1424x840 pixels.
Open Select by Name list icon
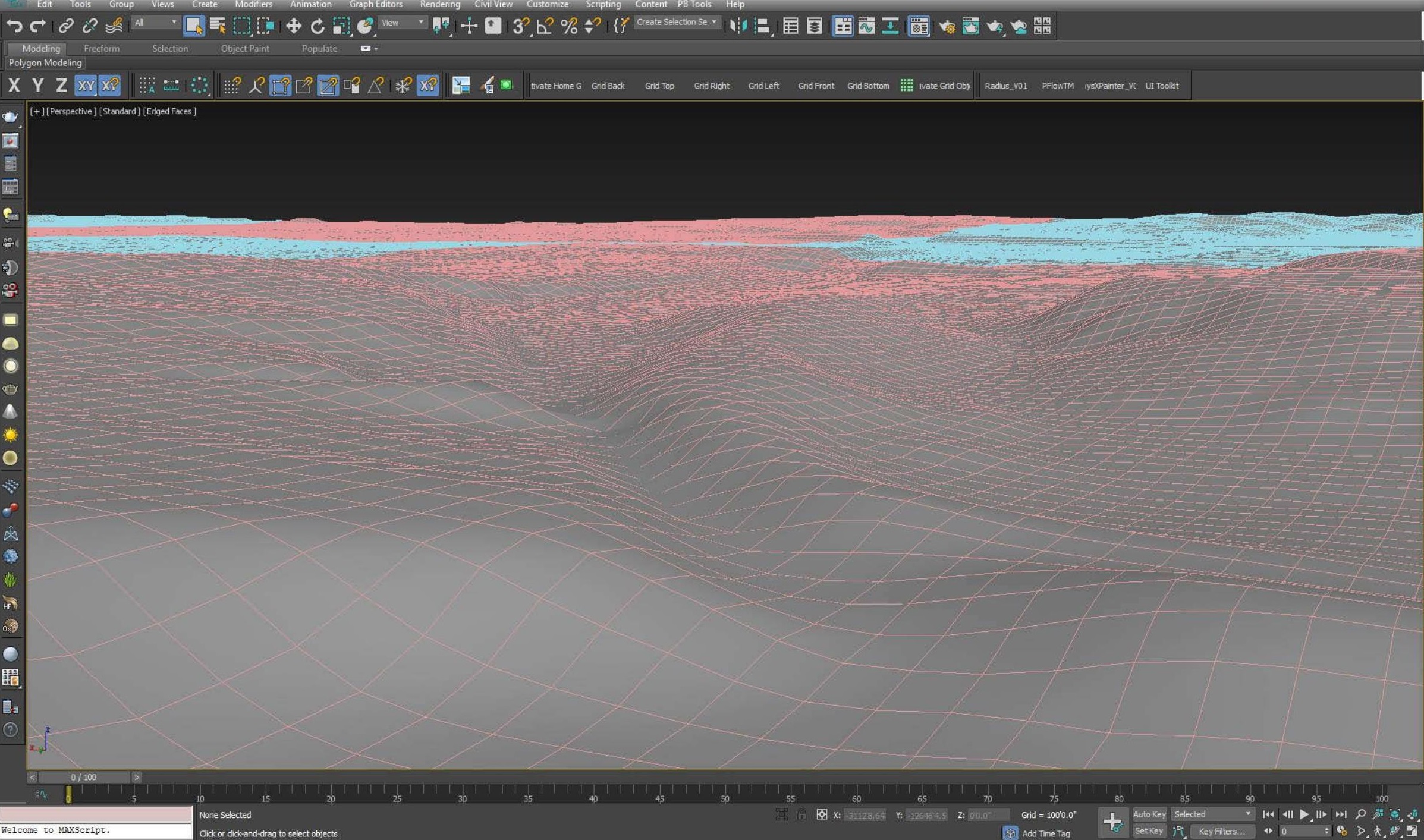(218, 26)
